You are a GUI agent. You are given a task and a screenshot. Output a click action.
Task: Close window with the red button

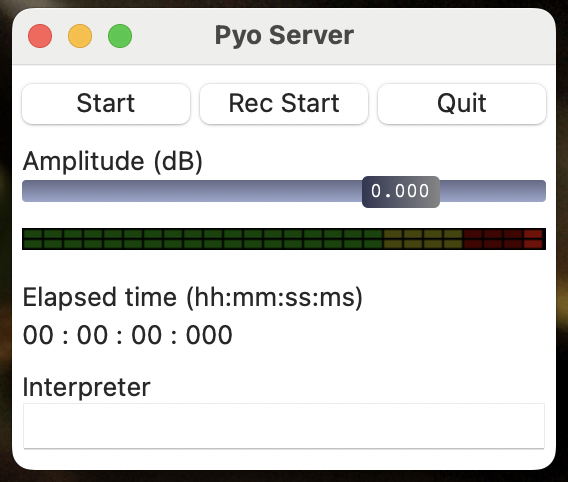tap(40, 36)
